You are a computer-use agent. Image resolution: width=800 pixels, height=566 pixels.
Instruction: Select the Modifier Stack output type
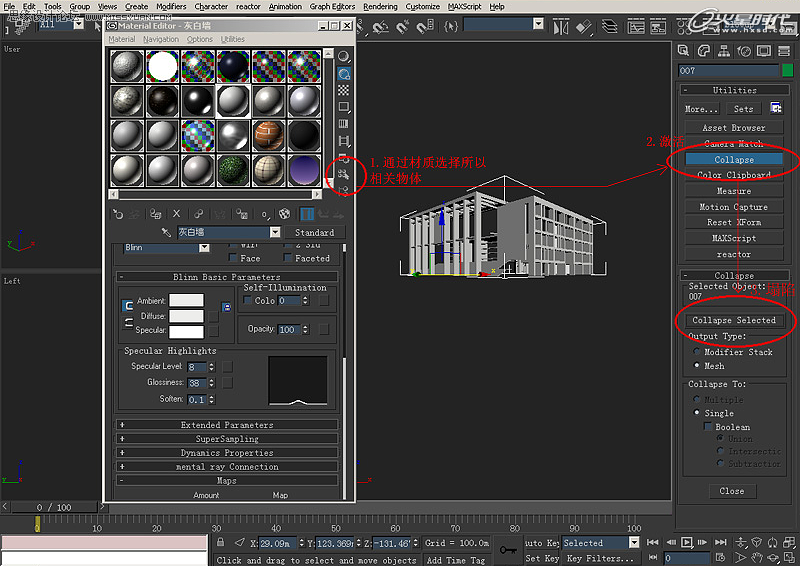click(696, 352)
